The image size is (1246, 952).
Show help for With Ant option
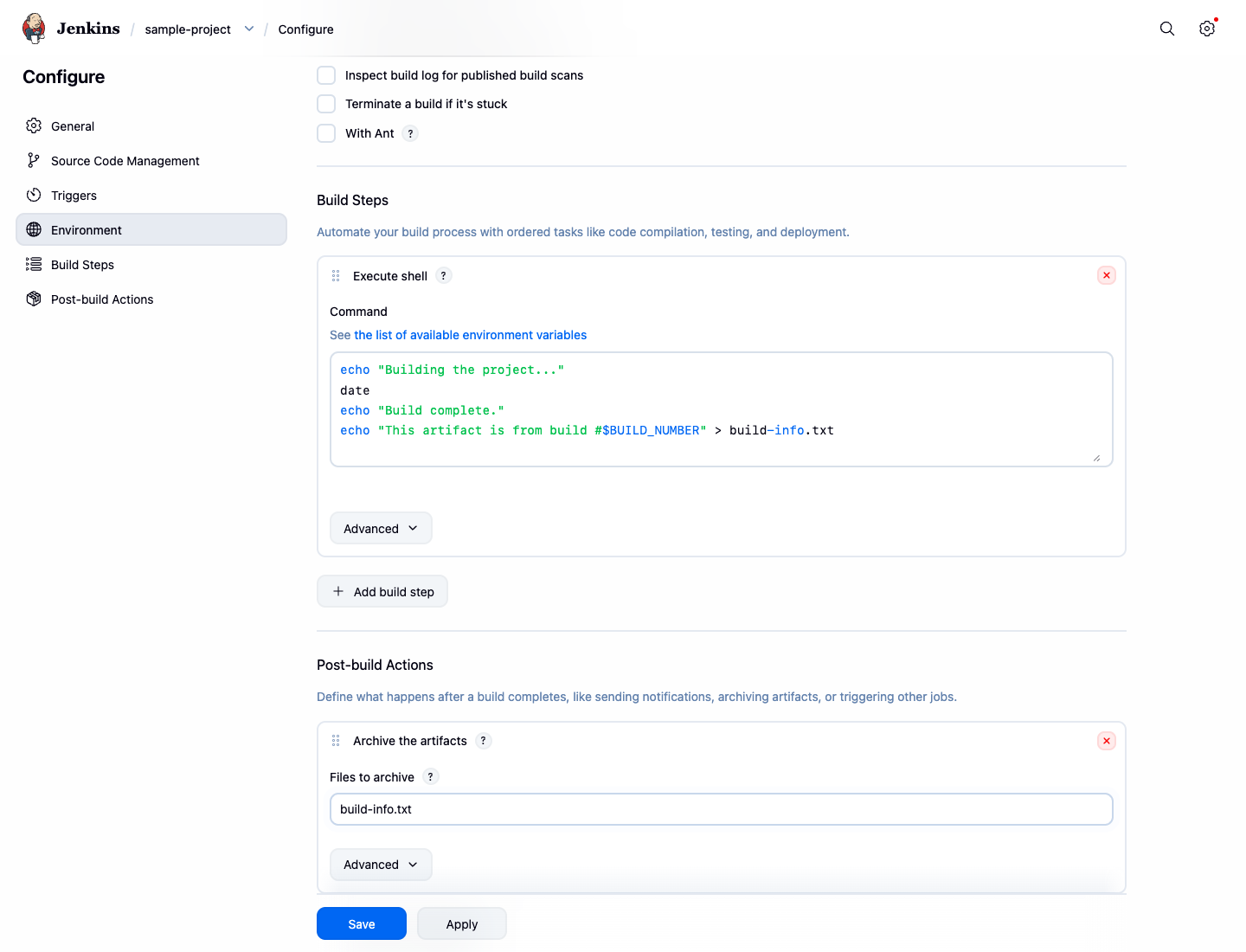tap(410, 133)
